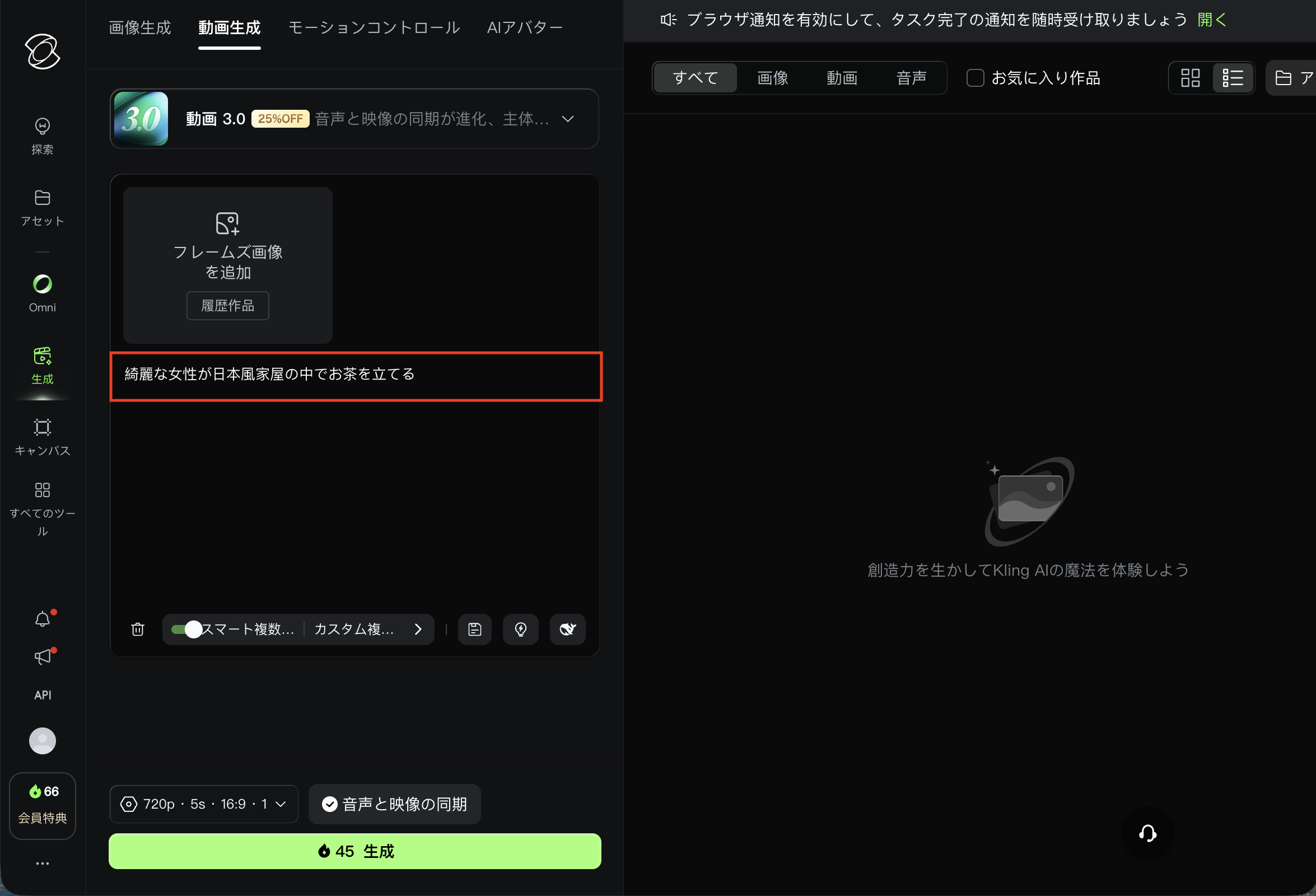
Task: Click the save prompt template icon
Action: point(474,629)
